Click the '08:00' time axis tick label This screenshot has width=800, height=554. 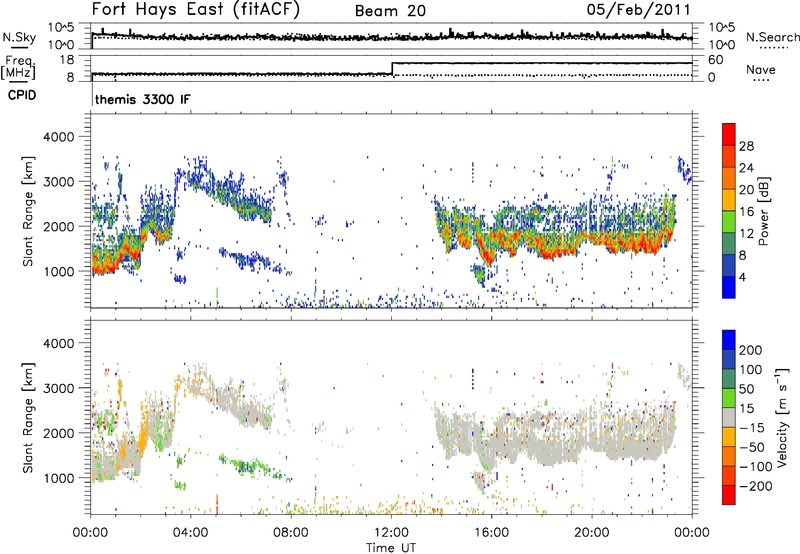pyautogui.click(x=291, y=533)
